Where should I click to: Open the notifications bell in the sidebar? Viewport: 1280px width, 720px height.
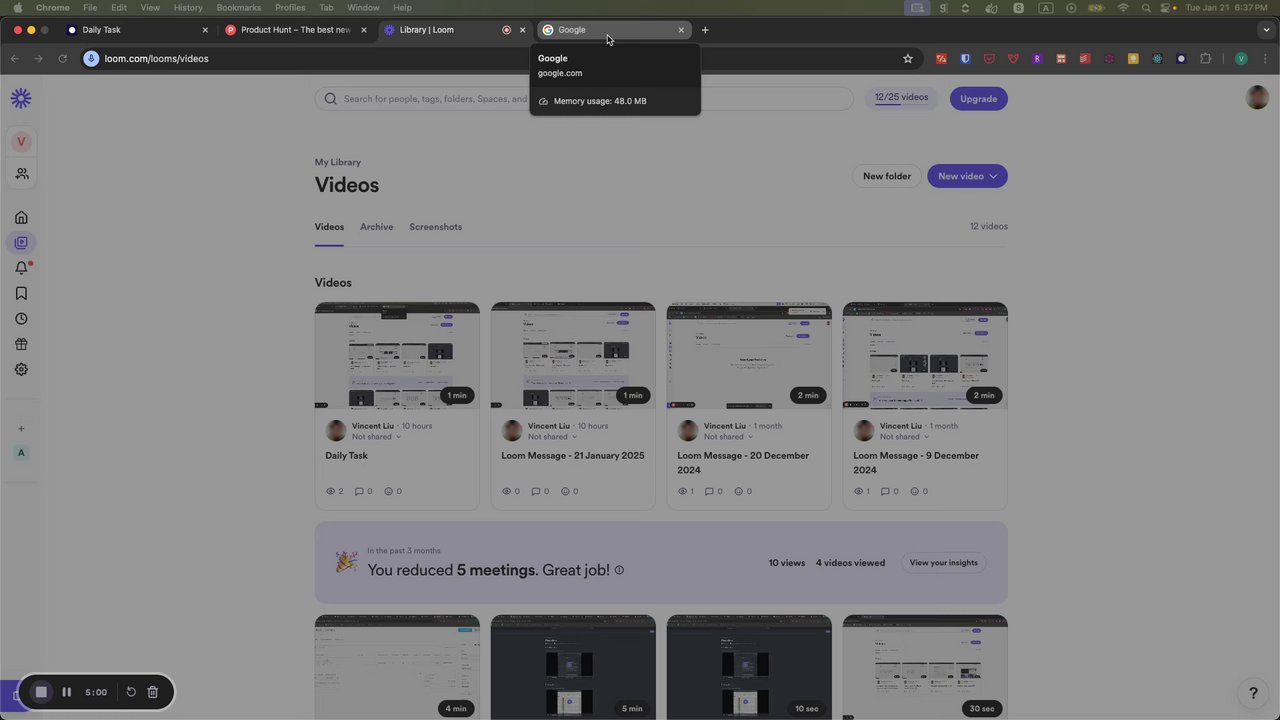21,268
